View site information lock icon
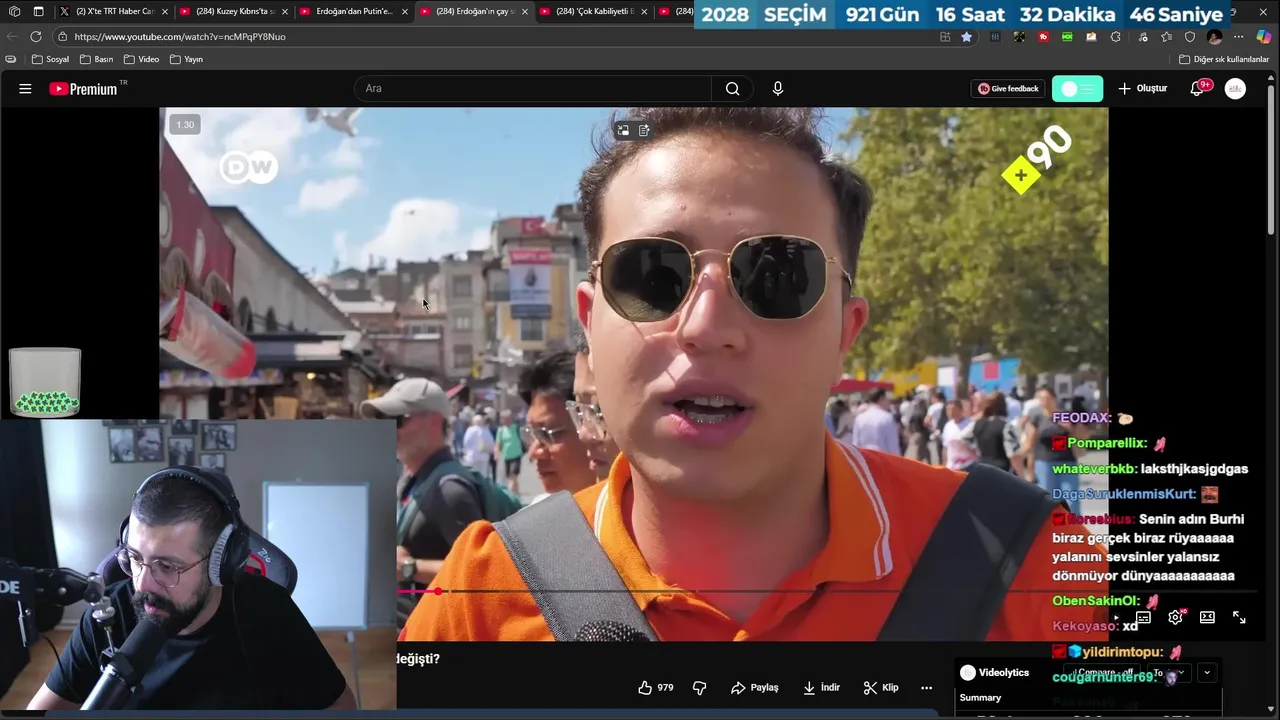The image size is (1280, 720). 62,36
